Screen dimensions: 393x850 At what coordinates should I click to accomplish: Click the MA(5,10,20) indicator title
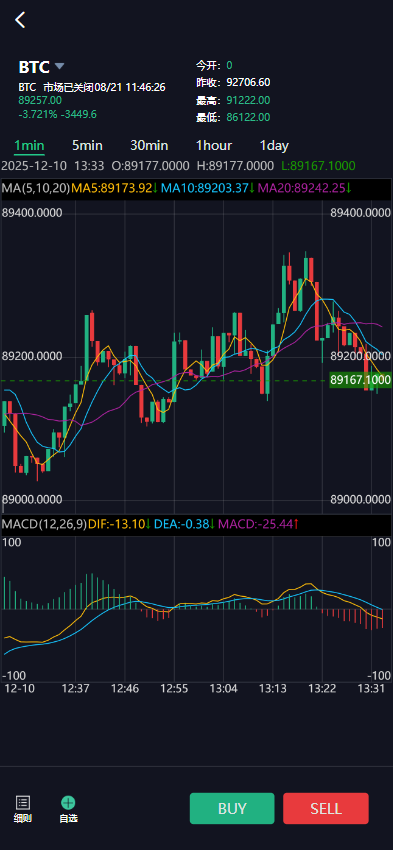click(x=36, y=189)
